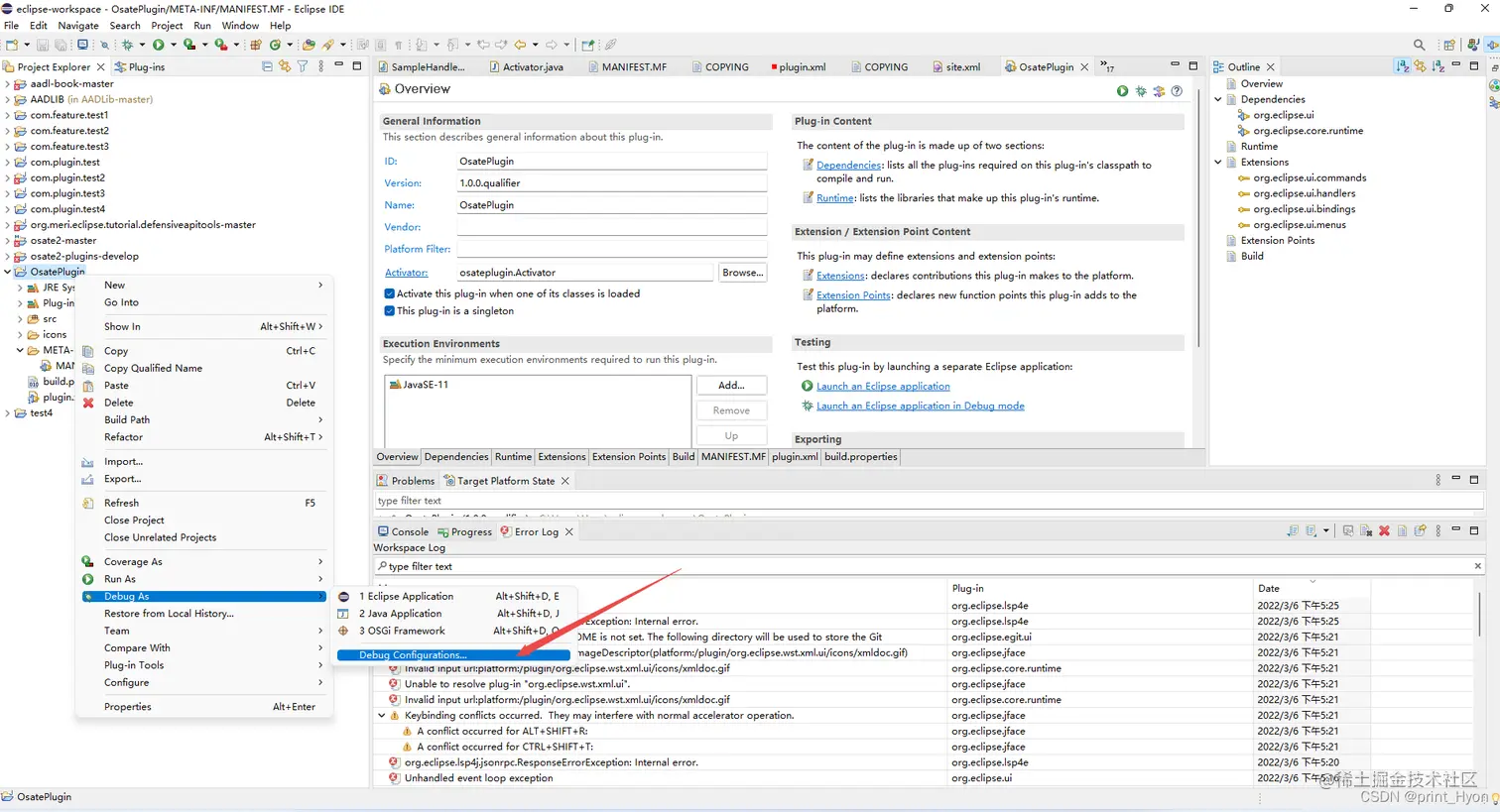Click Link with Editor icon in Outline view
Image resolution: width=1500 pixels, height=812 pixels.
[1421, 66]
